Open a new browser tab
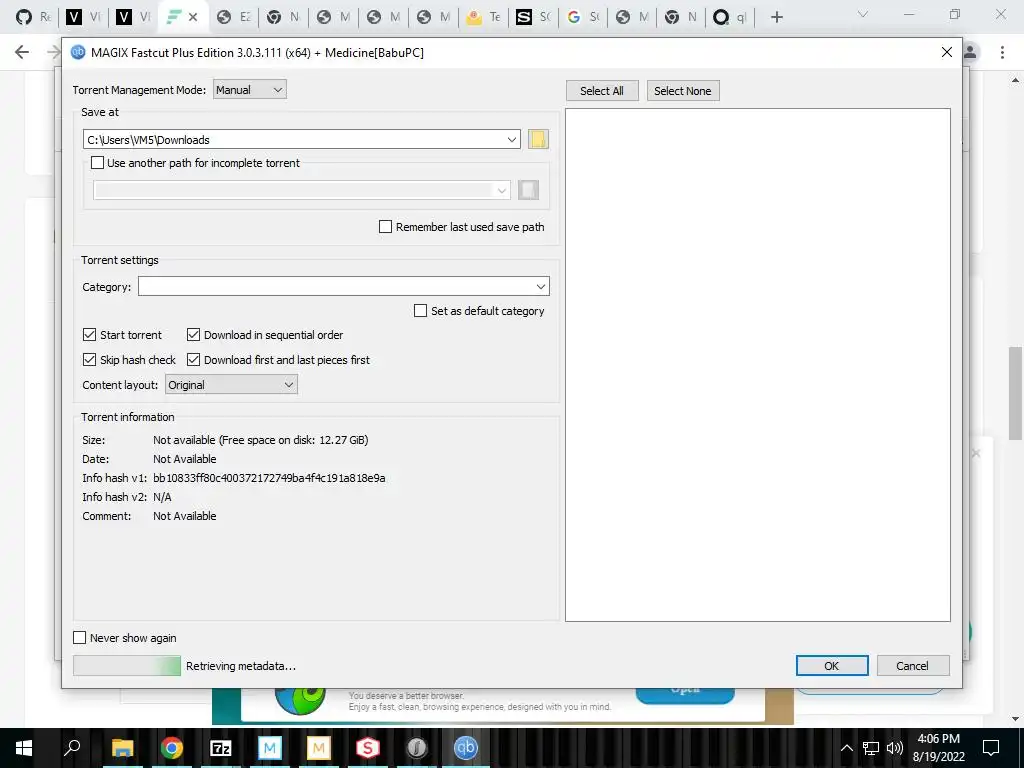 [x=776, y=17]
